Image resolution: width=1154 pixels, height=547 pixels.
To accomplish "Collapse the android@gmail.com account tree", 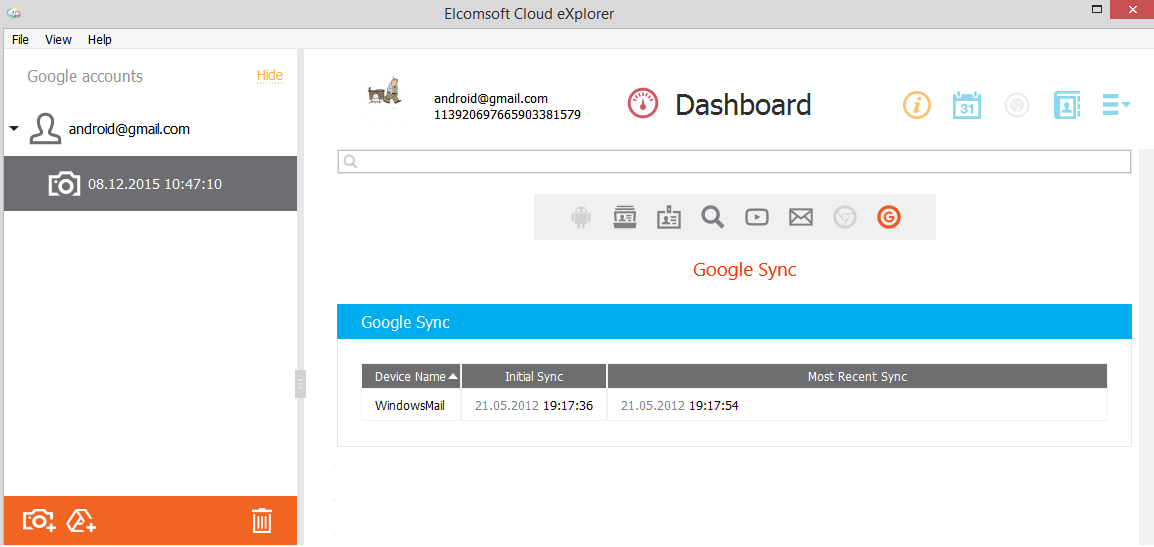I will pyautogui.click(x=14, y=129).
